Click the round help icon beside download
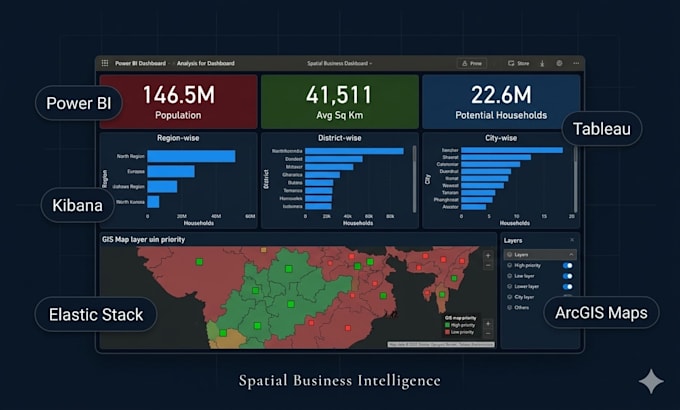This screenshot has width=680, height=410. click(x=559, y=63)
